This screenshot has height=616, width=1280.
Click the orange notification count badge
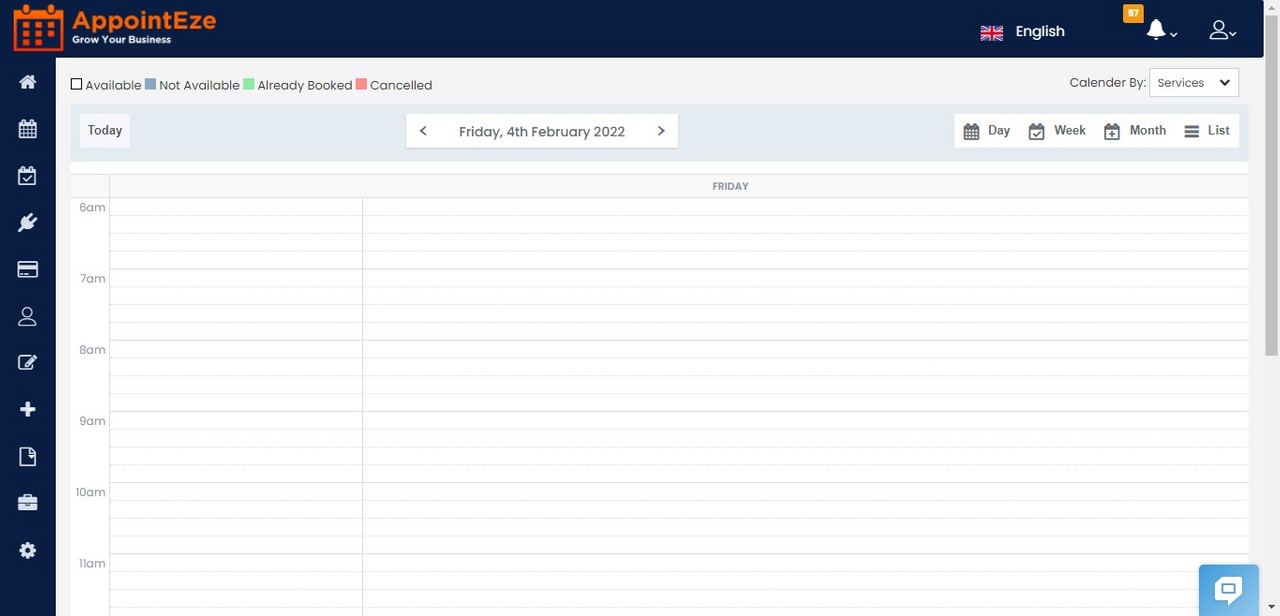(1133, 13)
